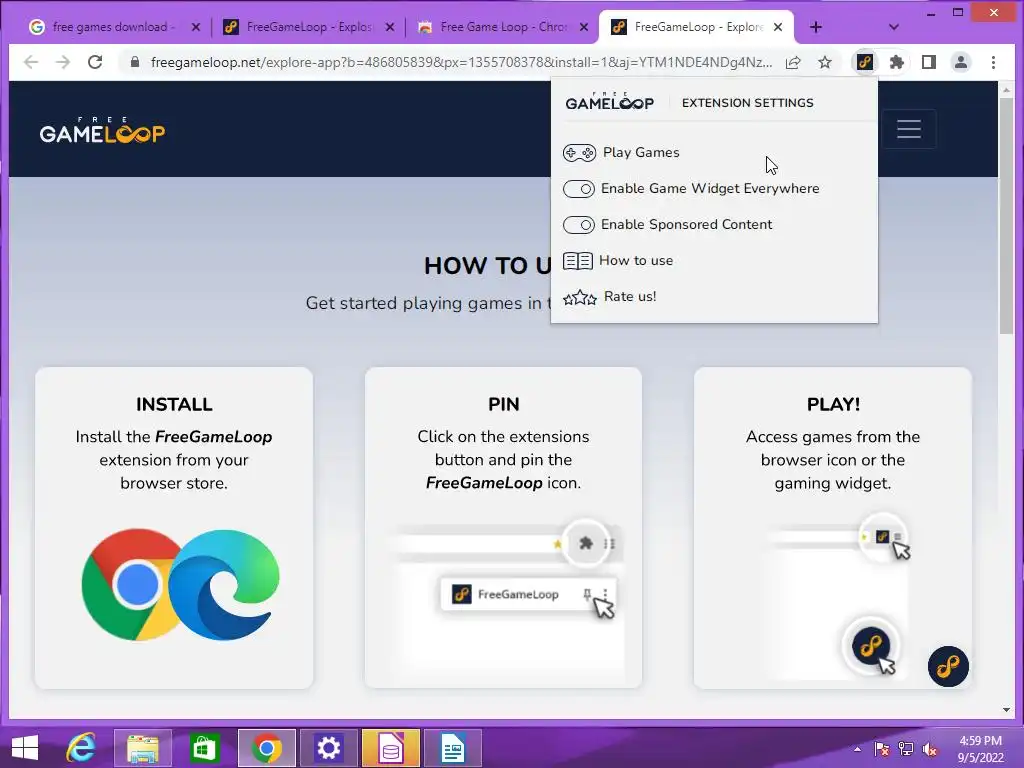This screenshot has height=768, width=1024.
Task: Select How to use menu entry
Action: coord(635,261)
